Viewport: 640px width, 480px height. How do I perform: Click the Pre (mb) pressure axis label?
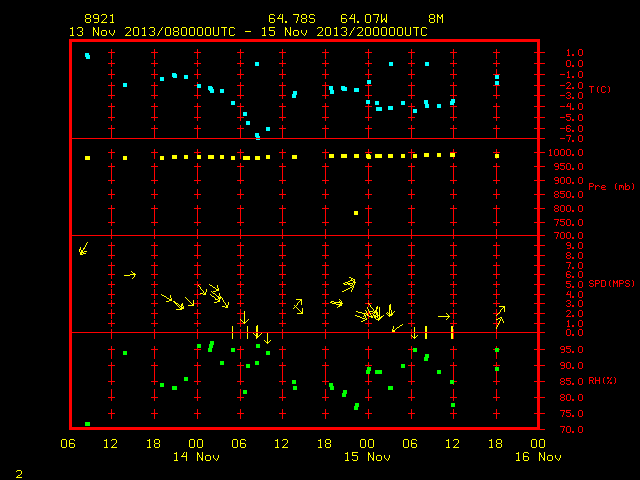(611, 187)
